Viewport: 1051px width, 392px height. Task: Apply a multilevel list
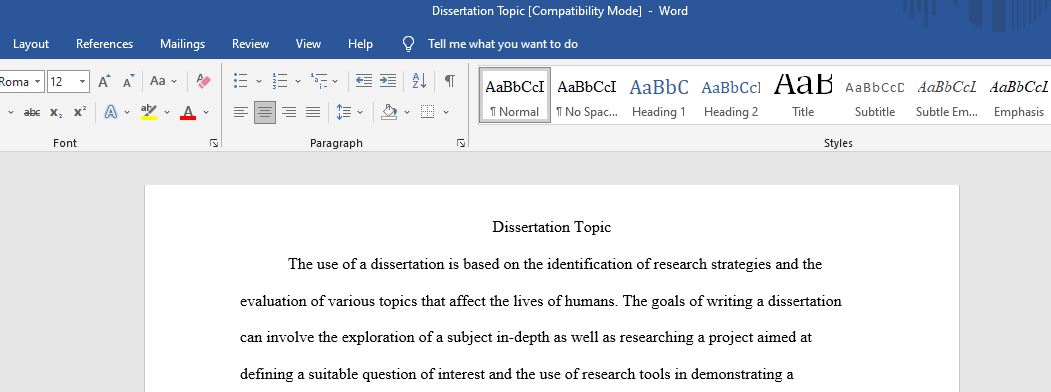(x=318, y=81)
